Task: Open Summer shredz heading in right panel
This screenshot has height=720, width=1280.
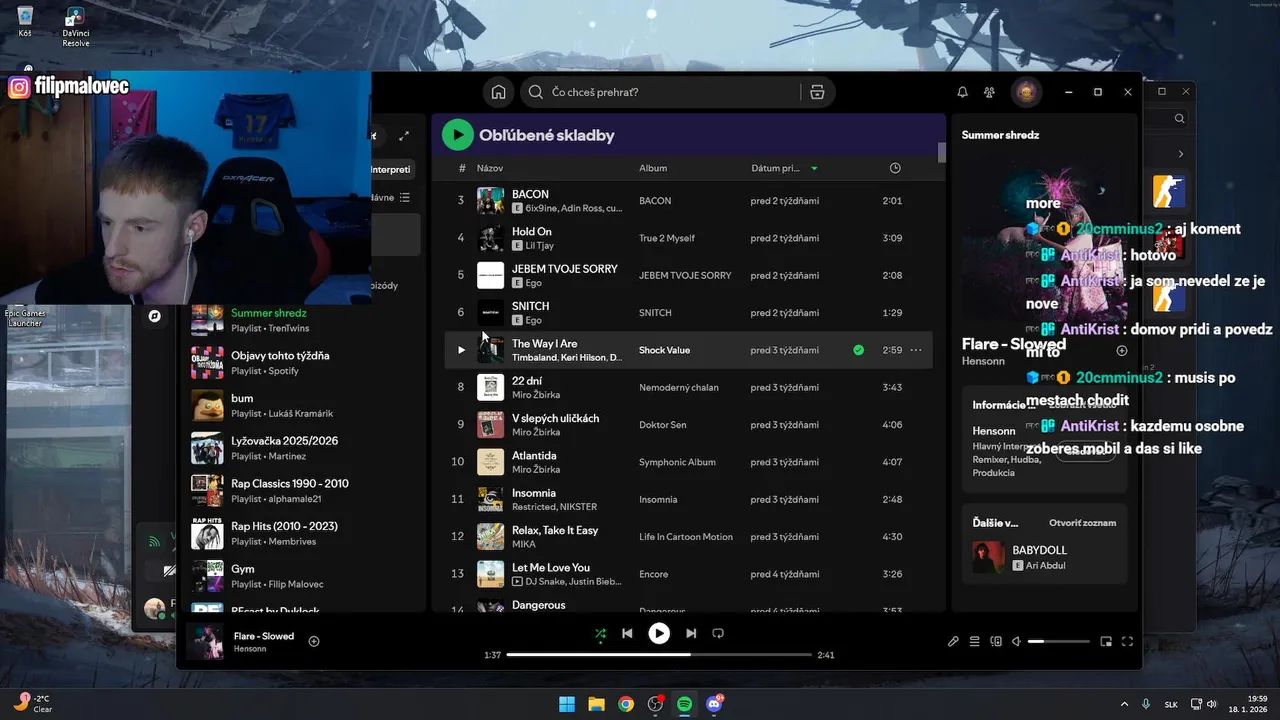Action: tap(1000, 135)
